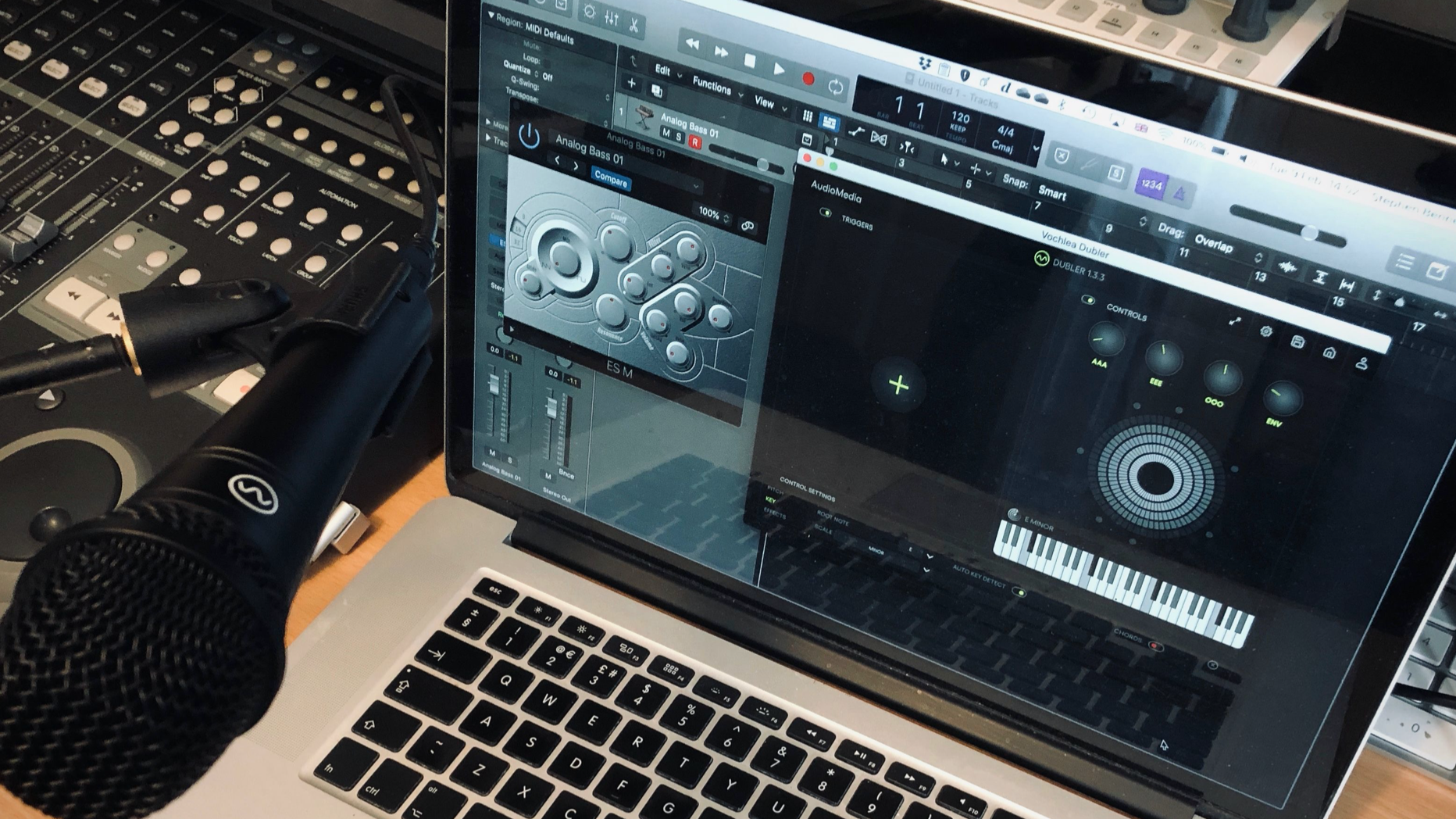Click the Play button in transport bar
The height and width of the screenshot is (819, 1456).
779,70
